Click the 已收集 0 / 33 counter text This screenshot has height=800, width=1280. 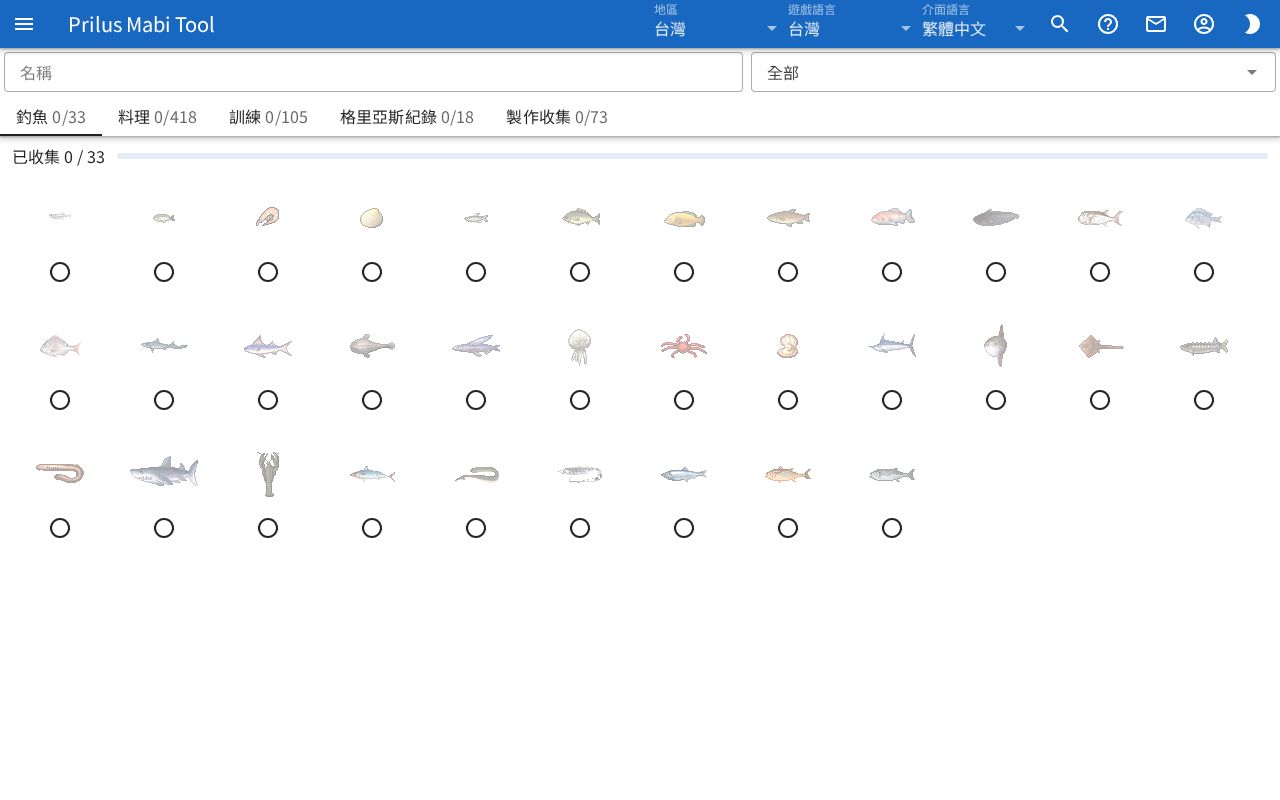click(58, 157)
